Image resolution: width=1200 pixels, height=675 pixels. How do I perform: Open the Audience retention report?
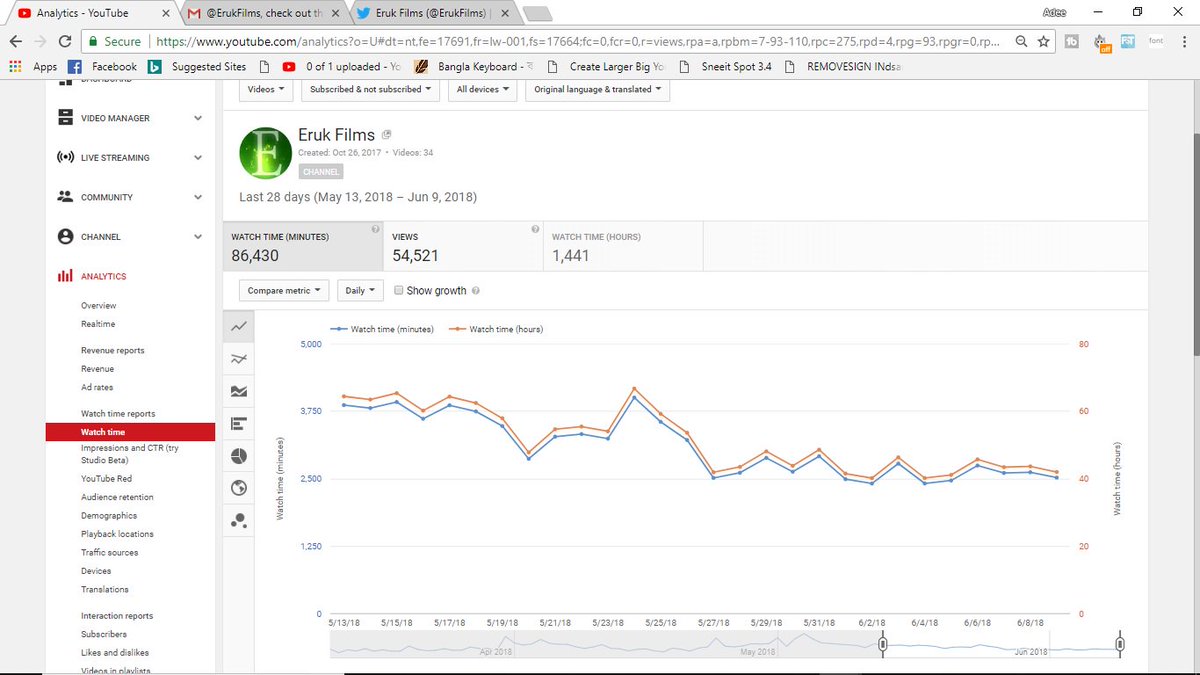click(117, 497)
